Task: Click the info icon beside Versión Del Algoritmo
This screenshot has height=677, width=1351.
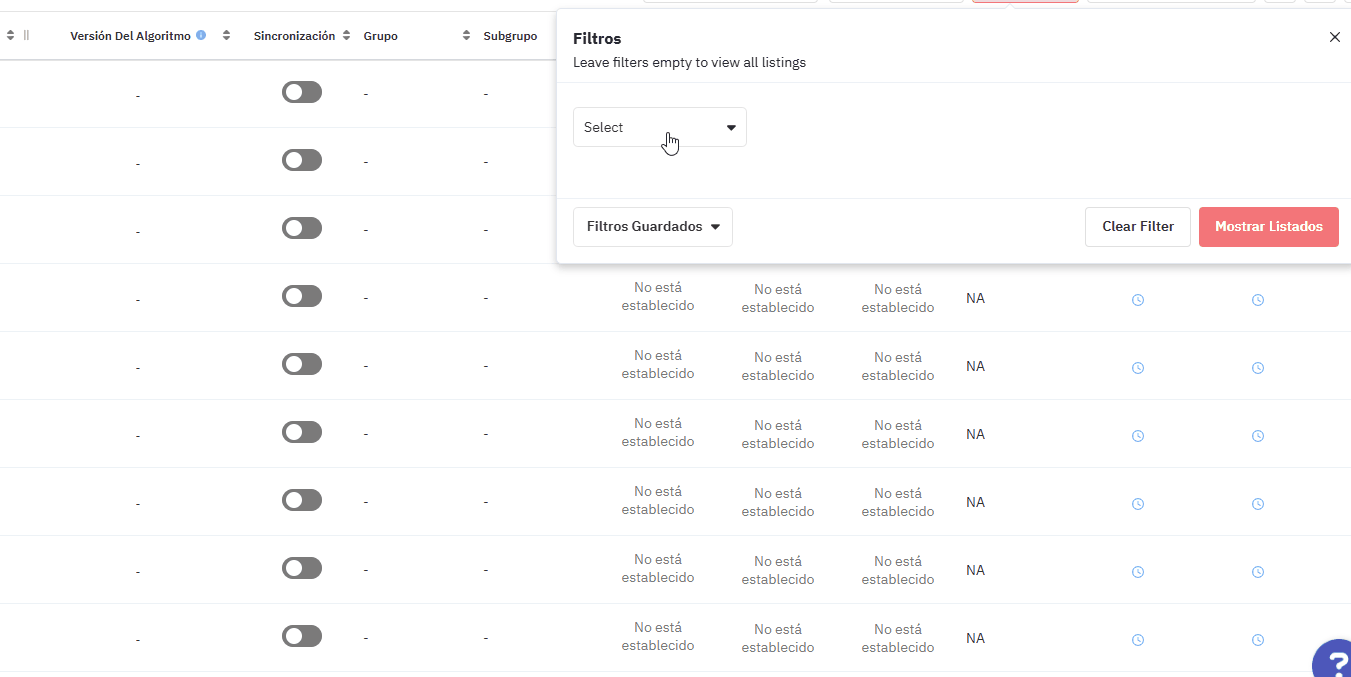Action: coord(201,36)
